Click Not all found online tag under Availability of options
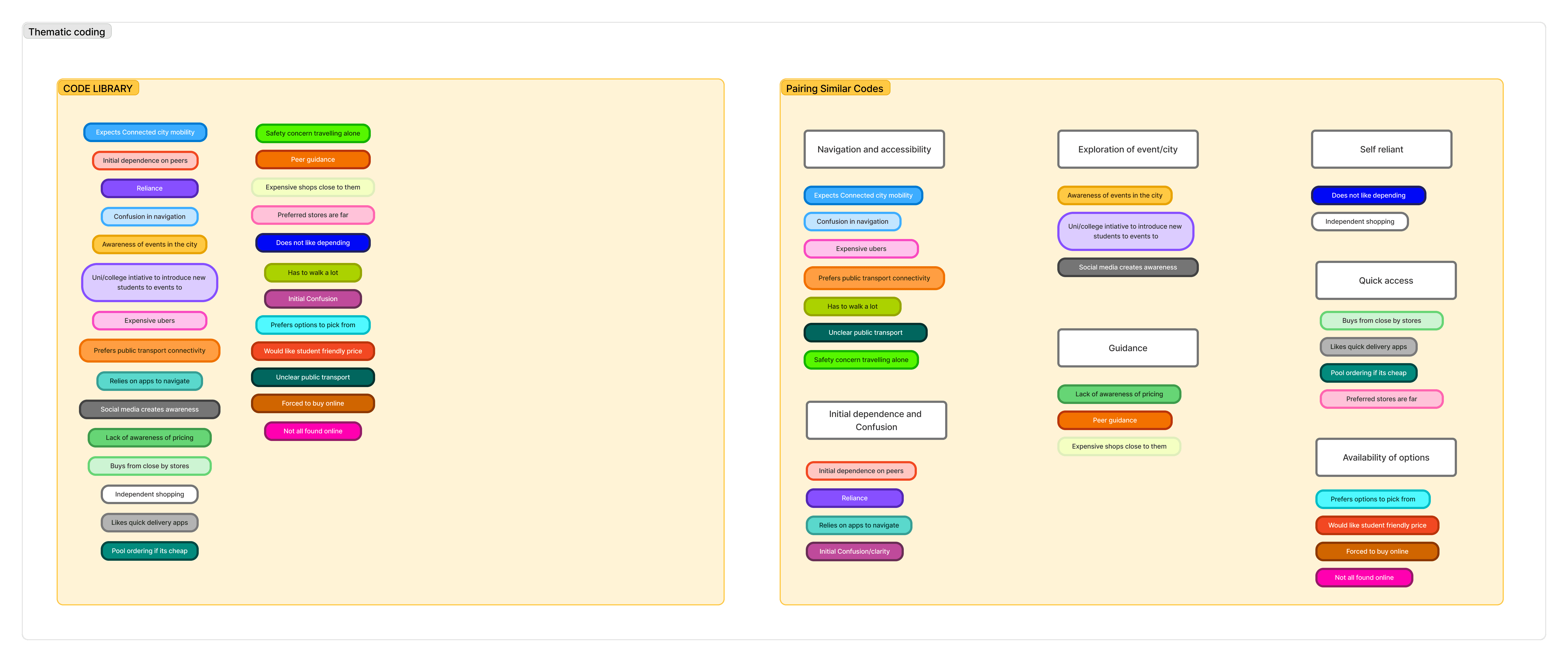 (x=1364, y=577)
